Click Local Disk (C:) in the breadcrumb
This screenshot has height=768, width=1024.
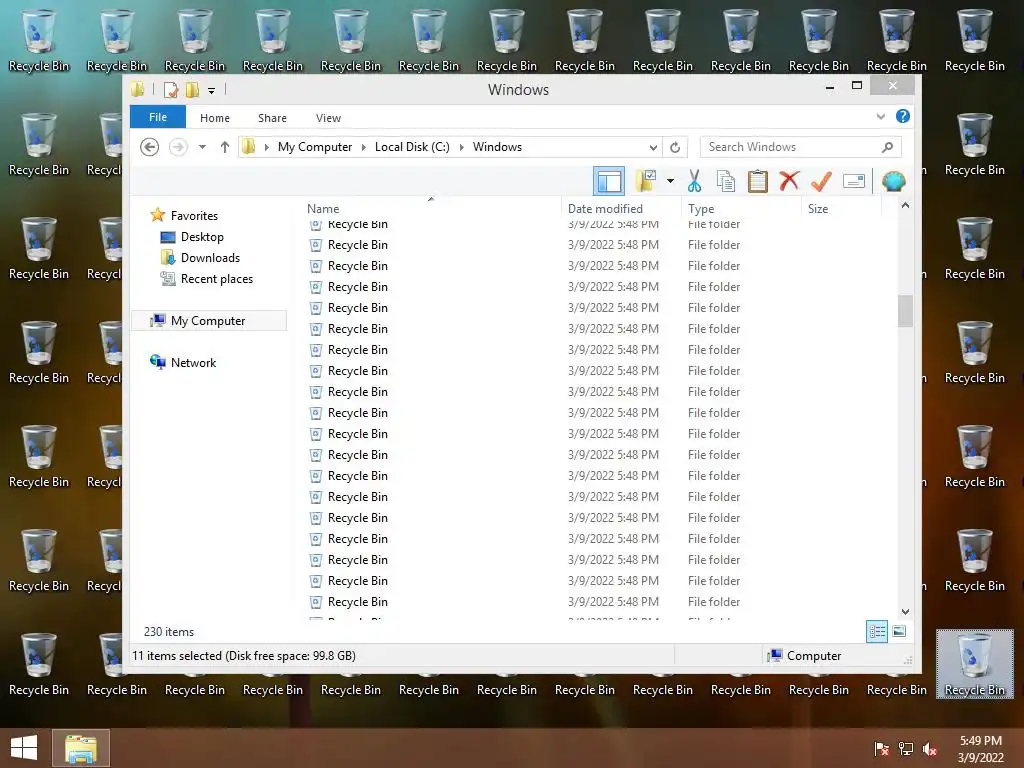click(x=412, y=147)
